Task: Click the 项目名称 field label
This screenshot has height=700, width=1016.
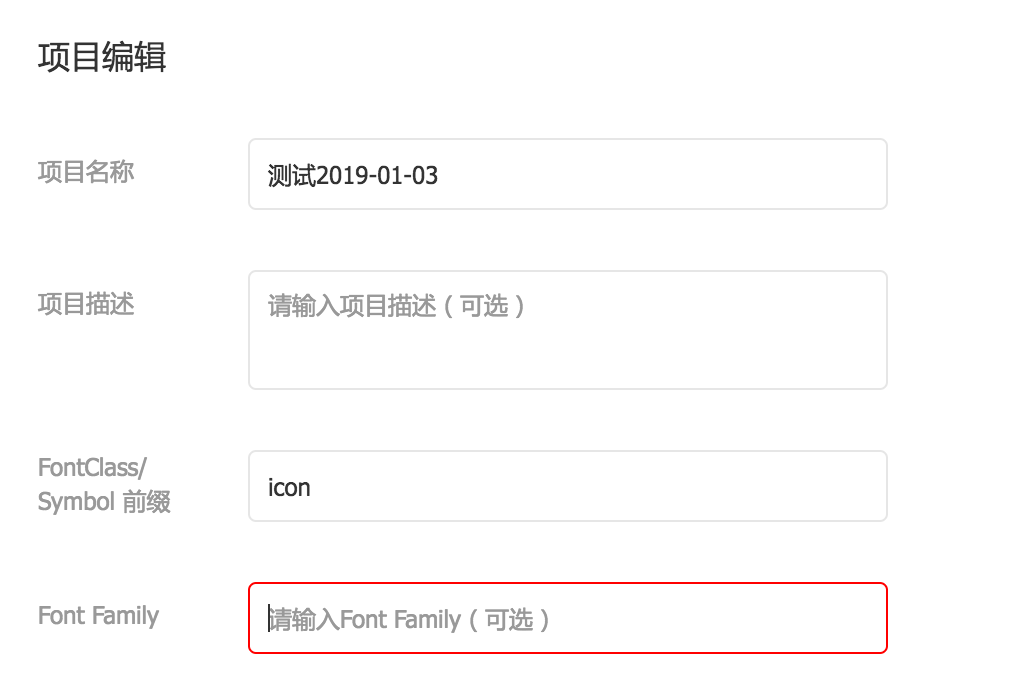Action: [85, 172]
